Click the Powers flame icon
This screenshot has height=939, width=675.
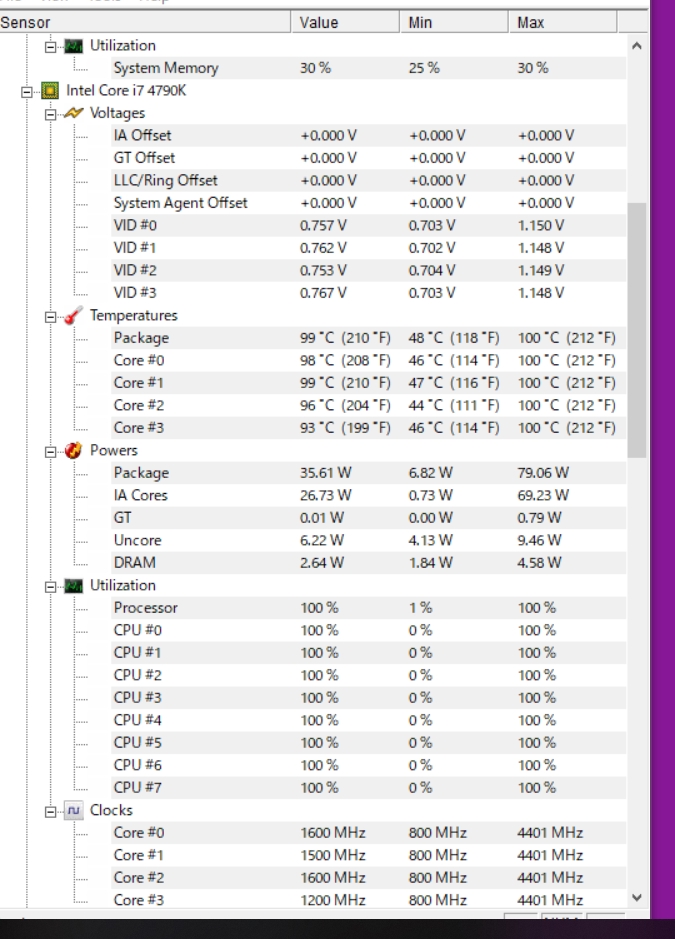pyautogui.click(x=73, y=451)
